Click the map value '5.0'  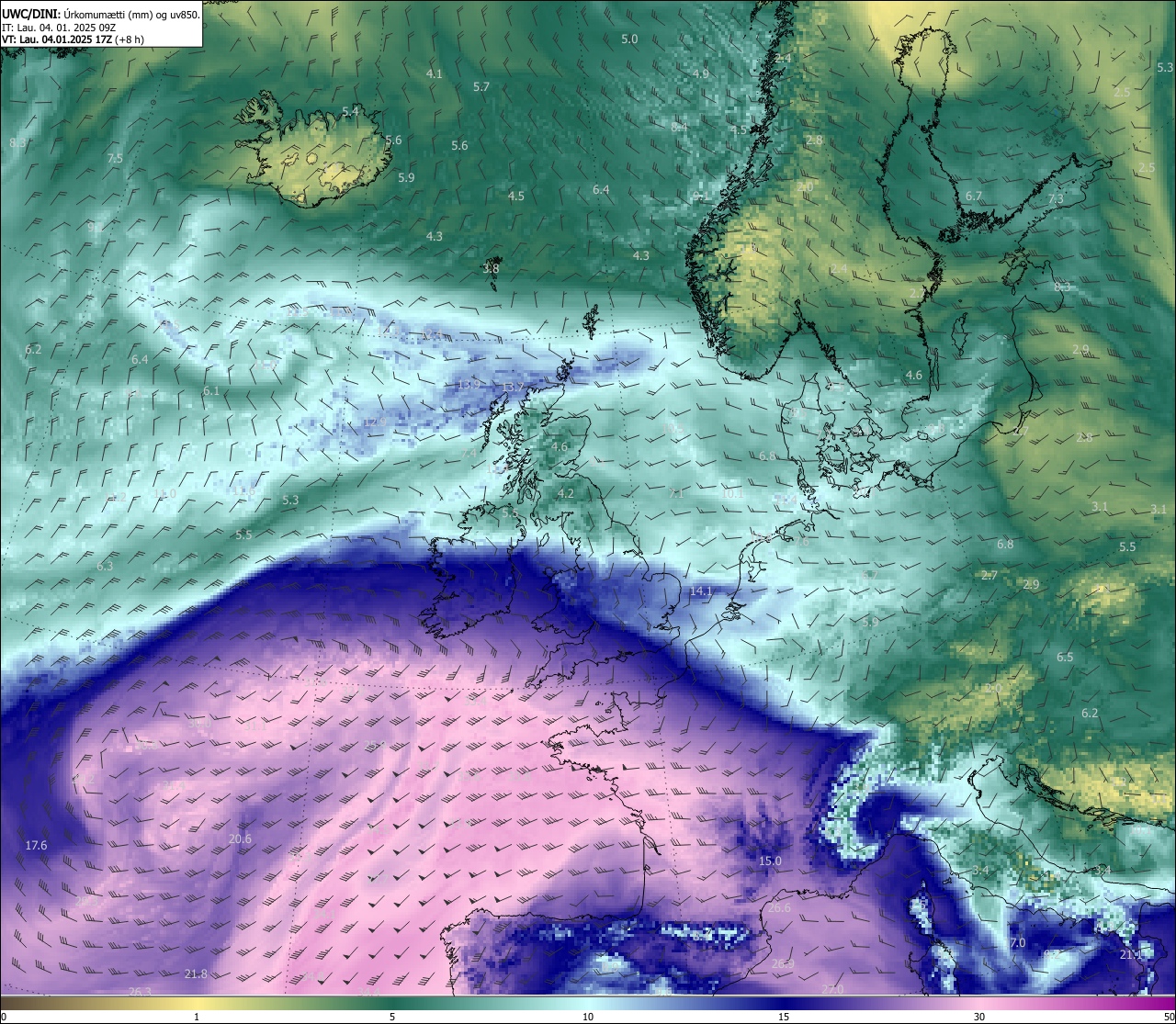point(629,39)
